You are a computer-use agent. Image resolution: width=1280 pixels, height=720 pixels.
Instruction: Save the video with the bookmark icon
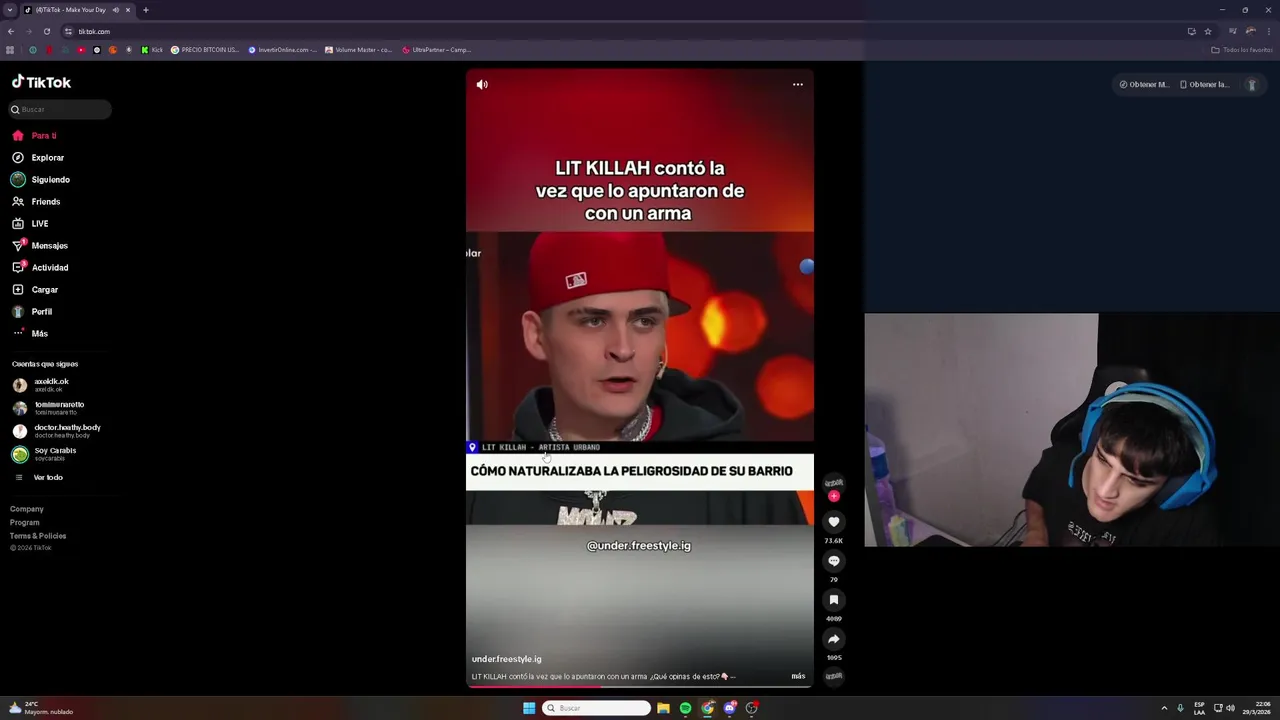[x=833, y=599]
